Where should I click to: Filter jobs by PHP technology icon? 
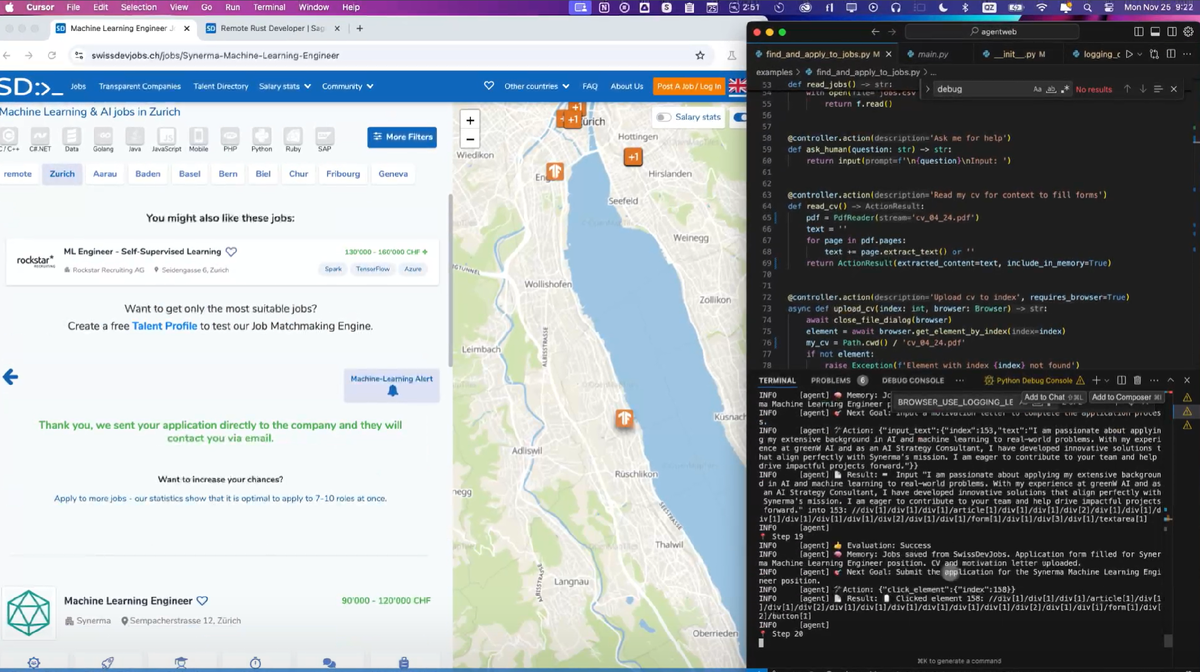coord(229,138)
